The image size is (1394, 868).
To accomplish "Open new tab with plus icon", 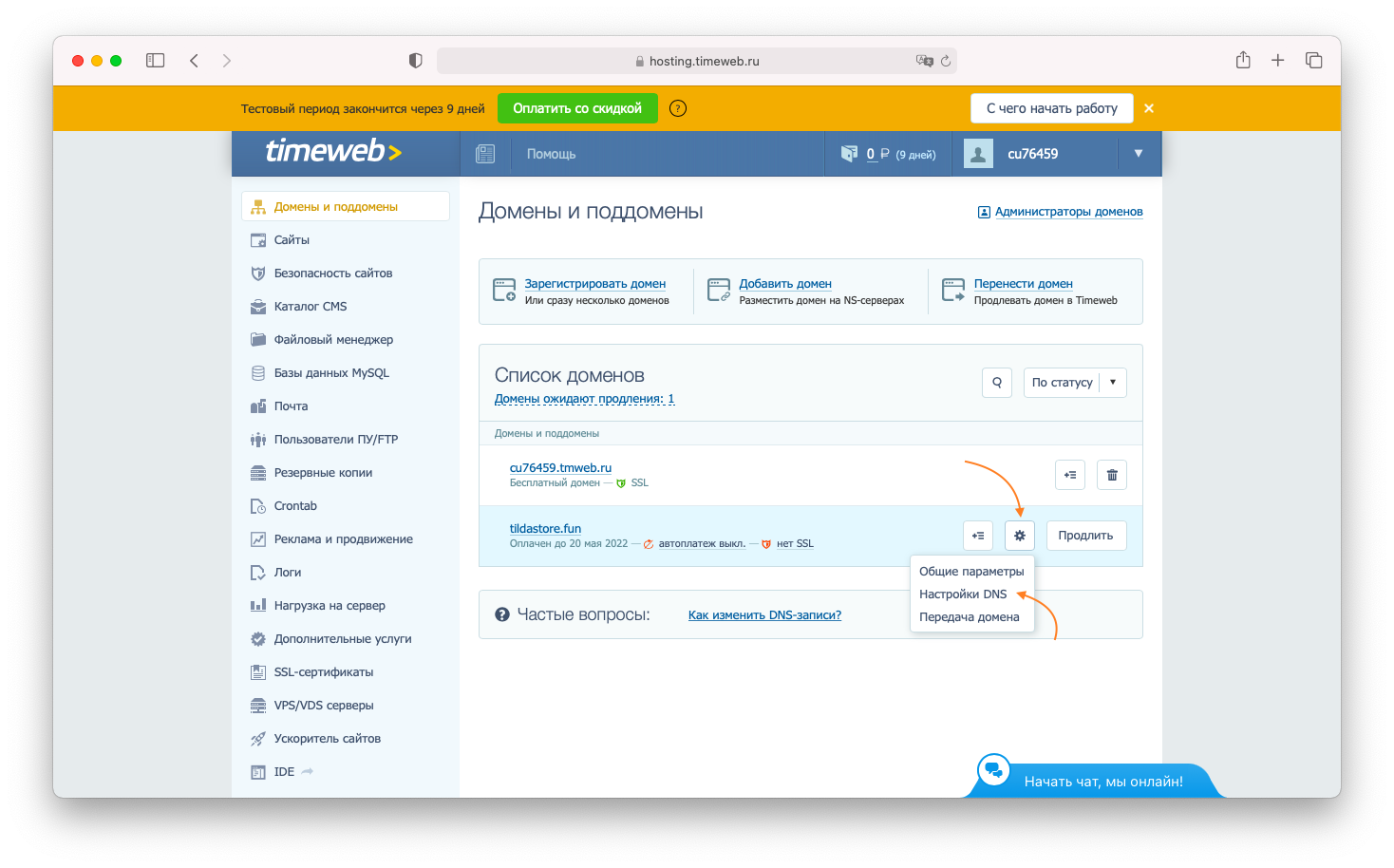I will (1278, 61).
